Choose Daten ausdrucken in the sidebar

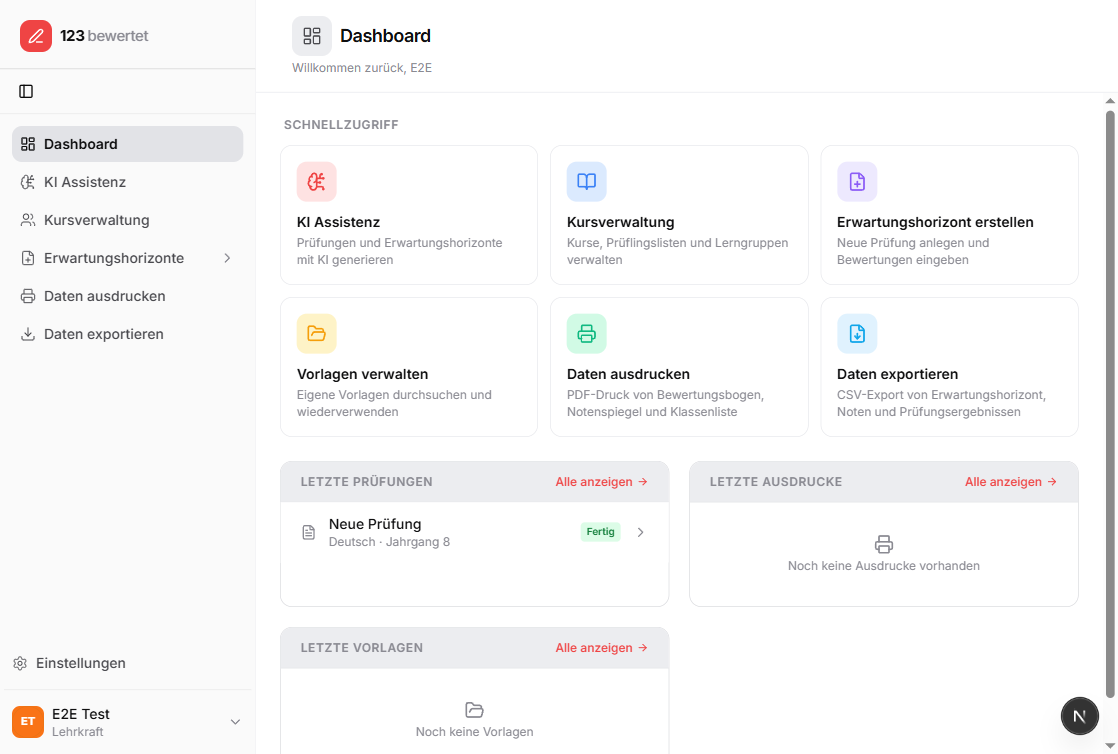[x=128, y=296]
